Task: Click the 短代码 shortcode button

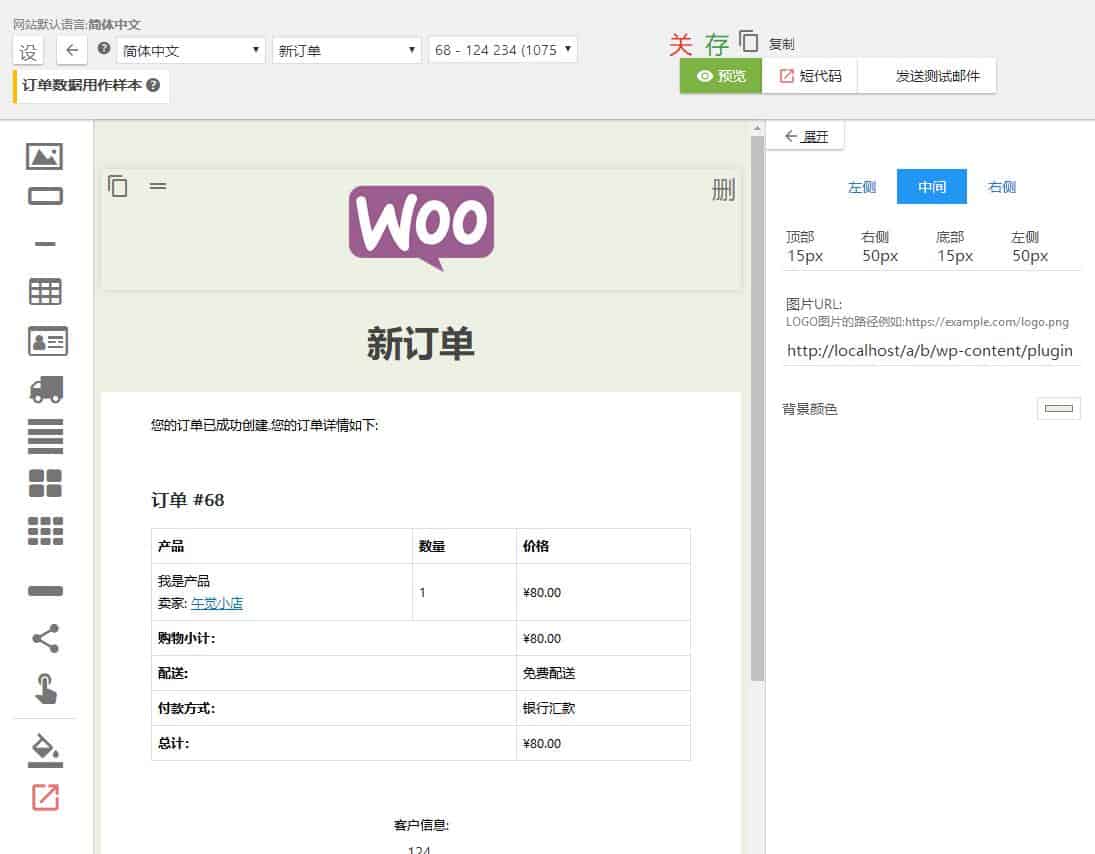Action: pyautogui.click(x=810, y=76)
